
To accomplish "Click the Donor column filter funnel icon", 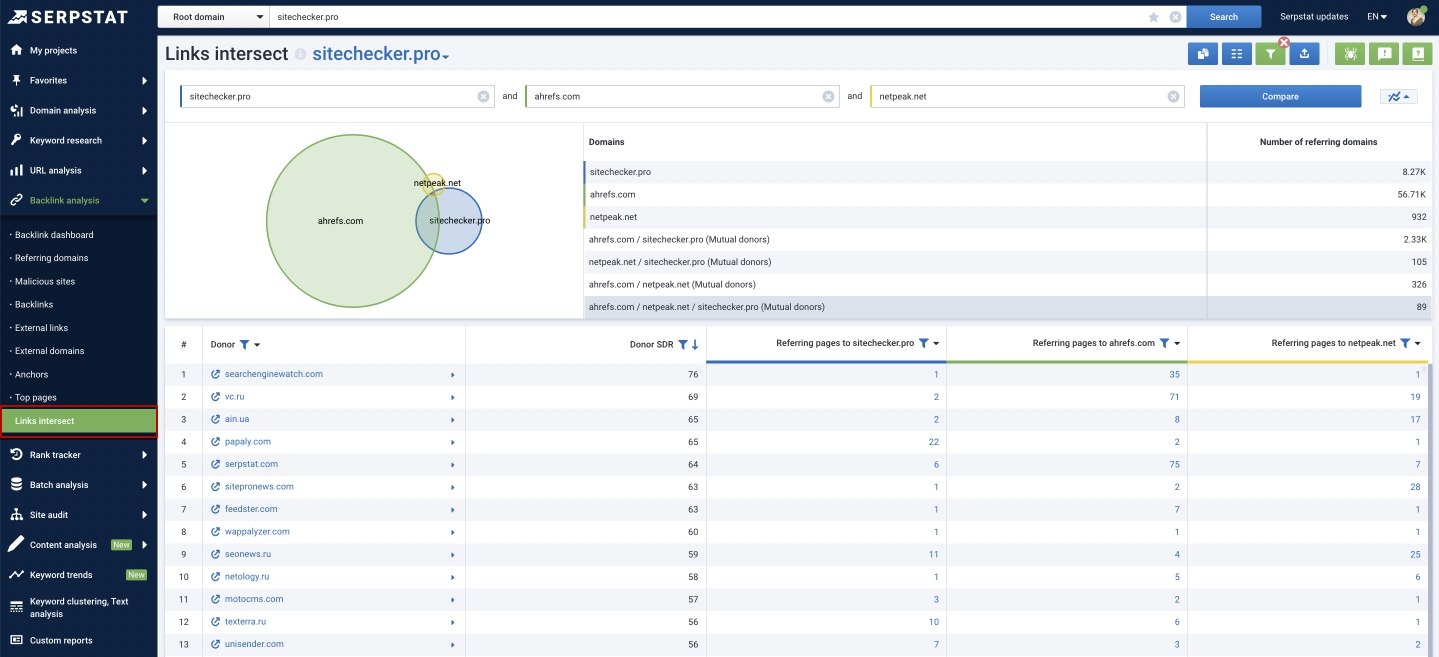I will (x=245, y=345).
